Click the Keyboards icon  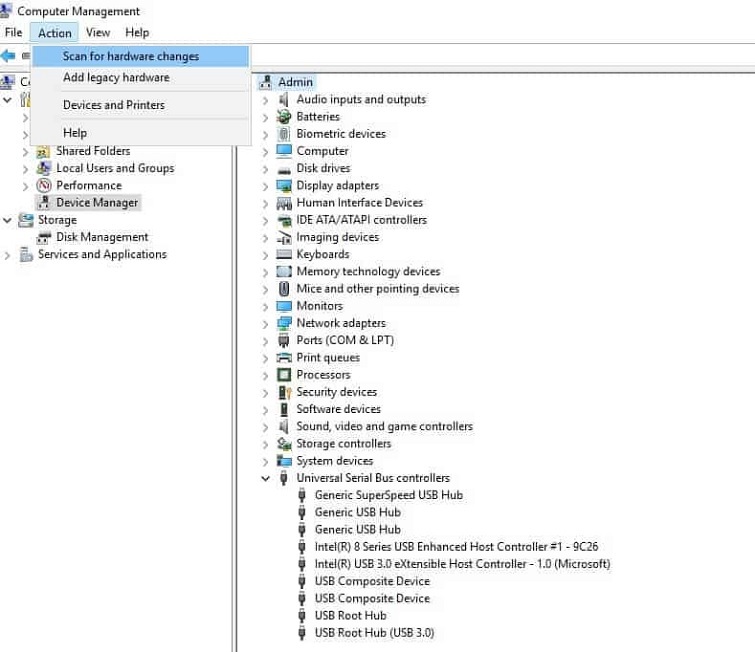pyautogui.click(x=284, y=254)
